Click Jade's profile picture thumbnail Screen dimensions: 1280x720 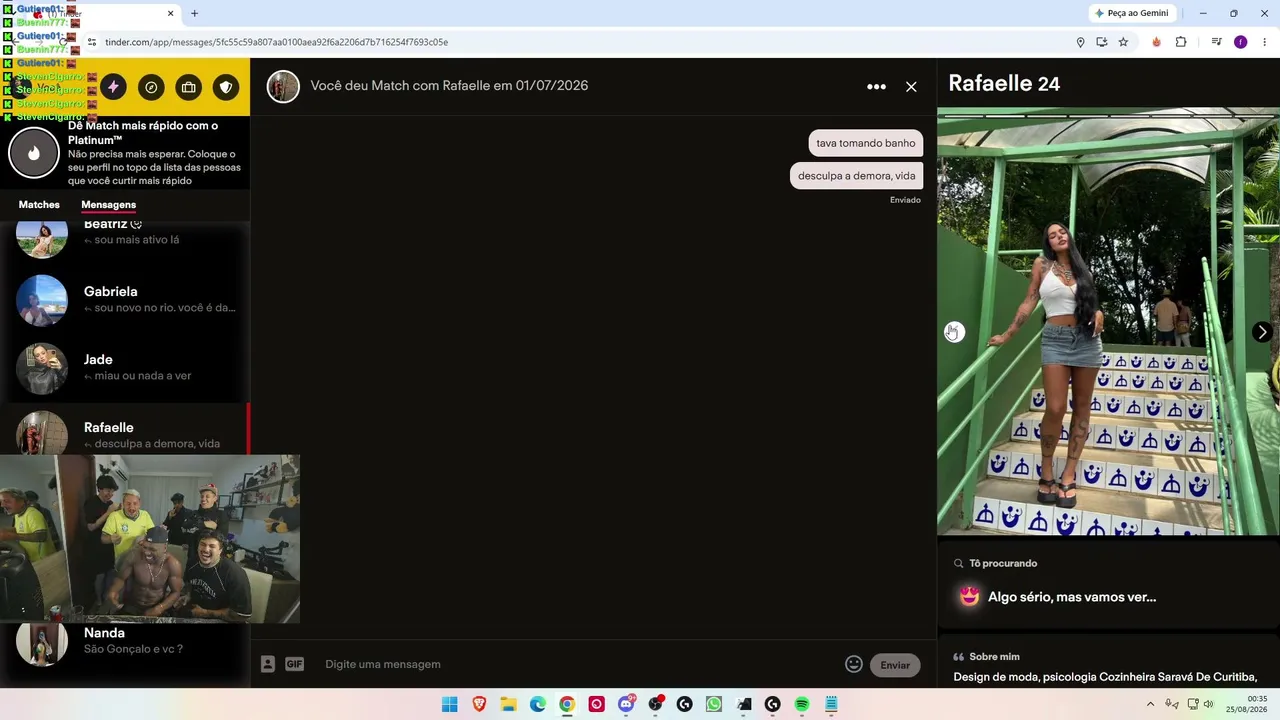tap(42, 368)
